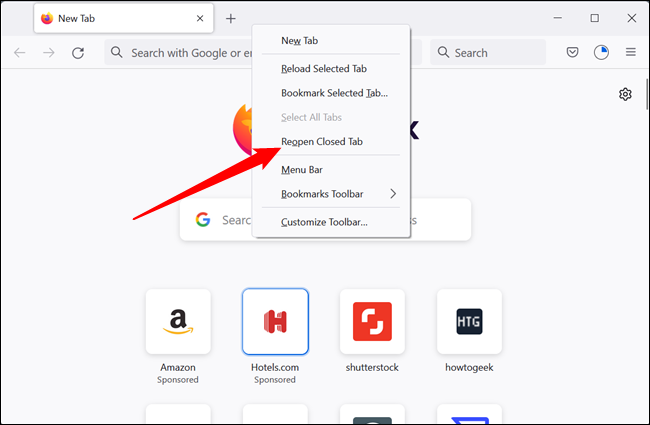Click the vertical scrollbar thumb
The height and width of the screenshot is (425, 650).
[647, 94]
